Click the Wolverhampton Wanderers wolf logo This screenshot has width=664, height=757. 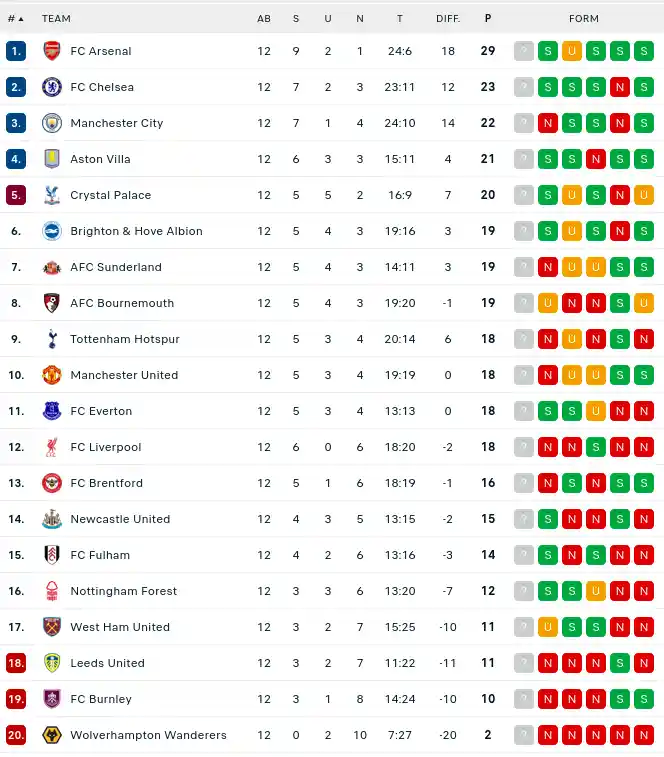pos(52,735)
